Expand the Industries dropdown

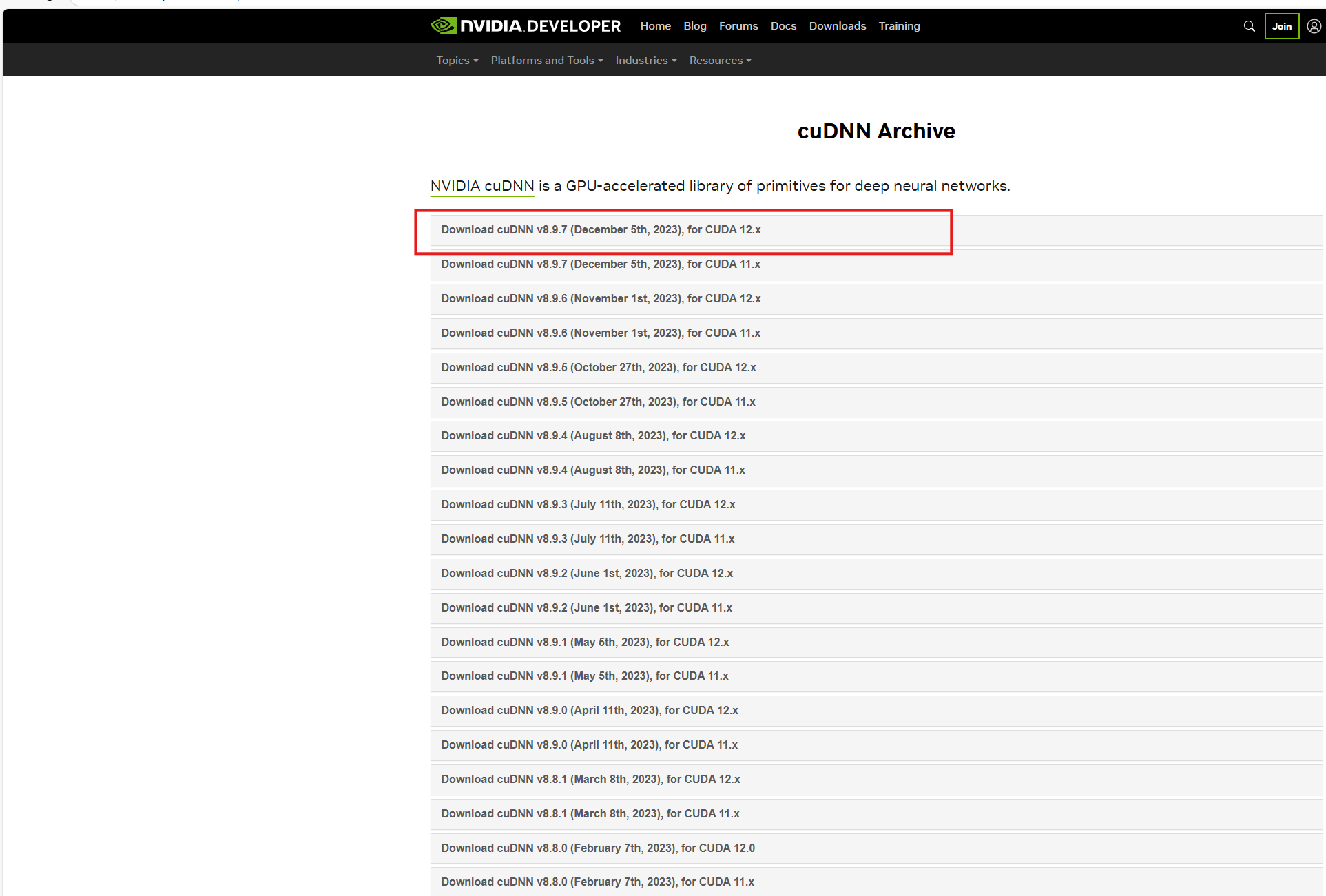pos(646,61)
